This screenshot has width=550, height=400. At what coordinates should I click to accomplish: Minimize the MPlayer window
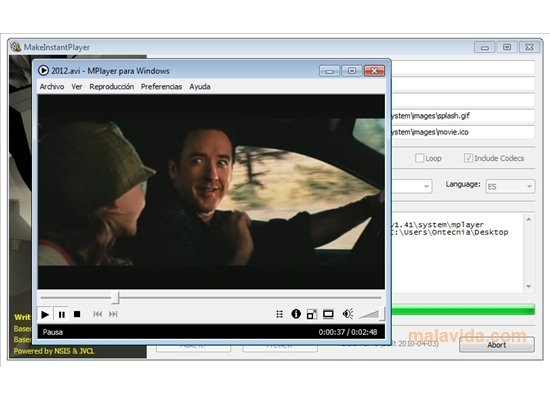click(x=329, y=71)
